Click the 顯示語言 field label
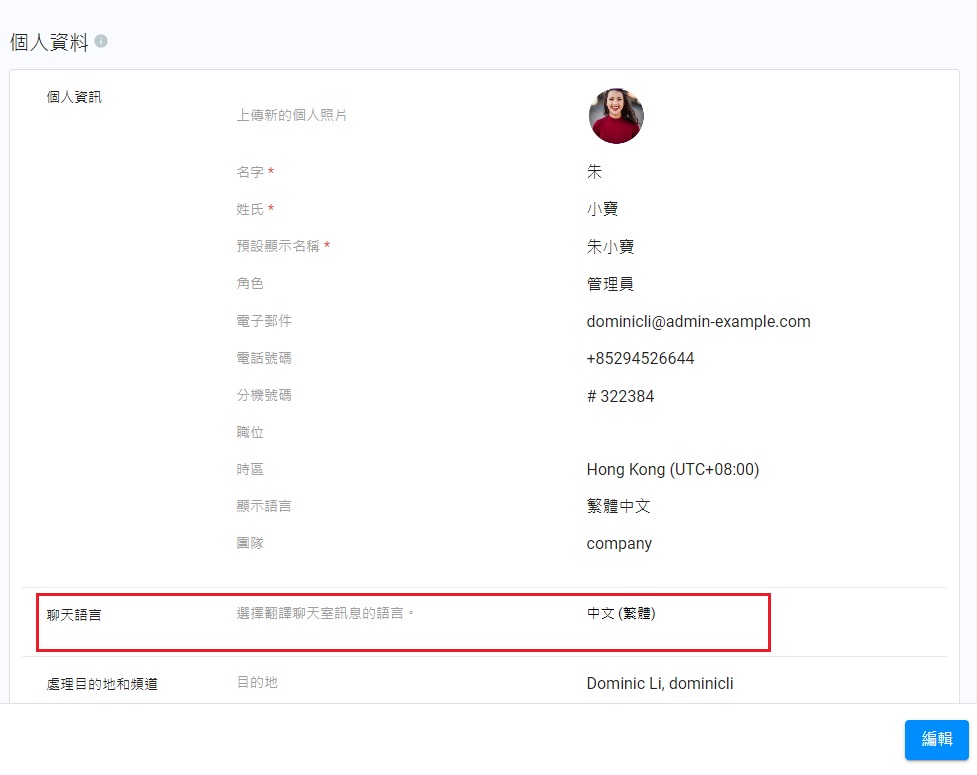 tap(264, 506)
